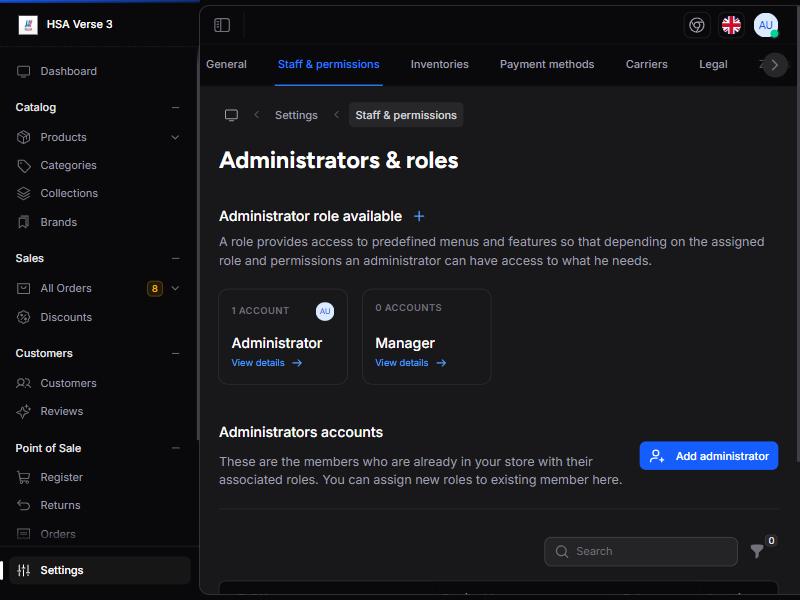Open the filter funnel icon
800x600 pixels.
click(757, 551)
